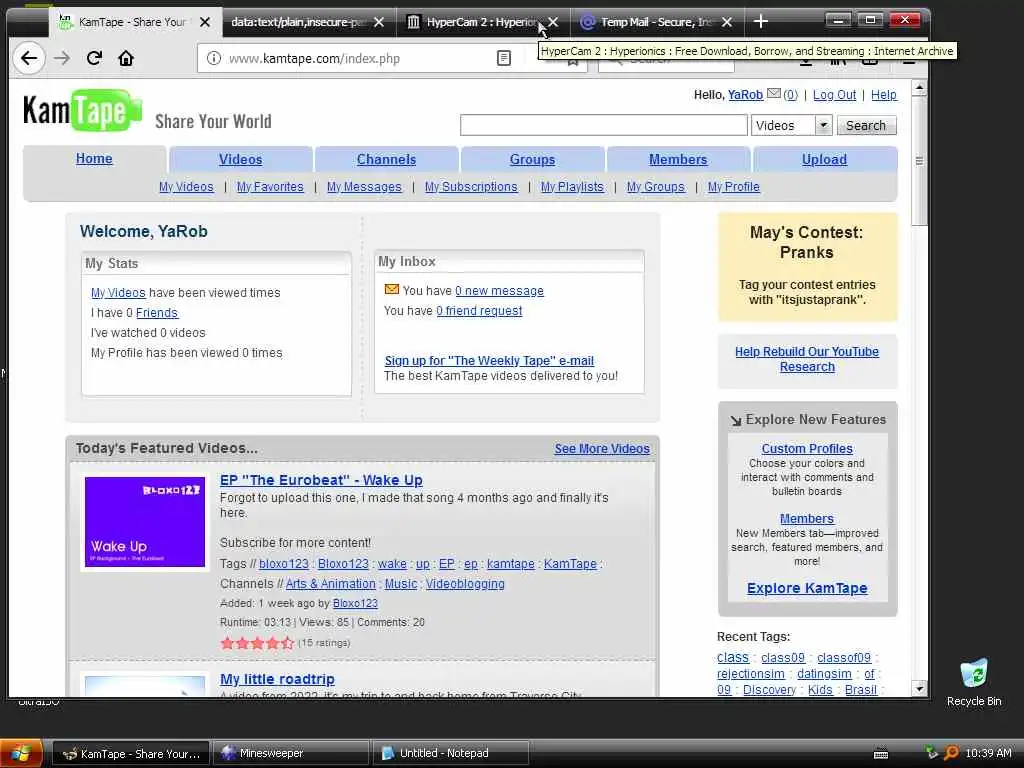Open the Upload navigation tab
This screenshot has width=1024, height=768.
(x=824, y=159)
